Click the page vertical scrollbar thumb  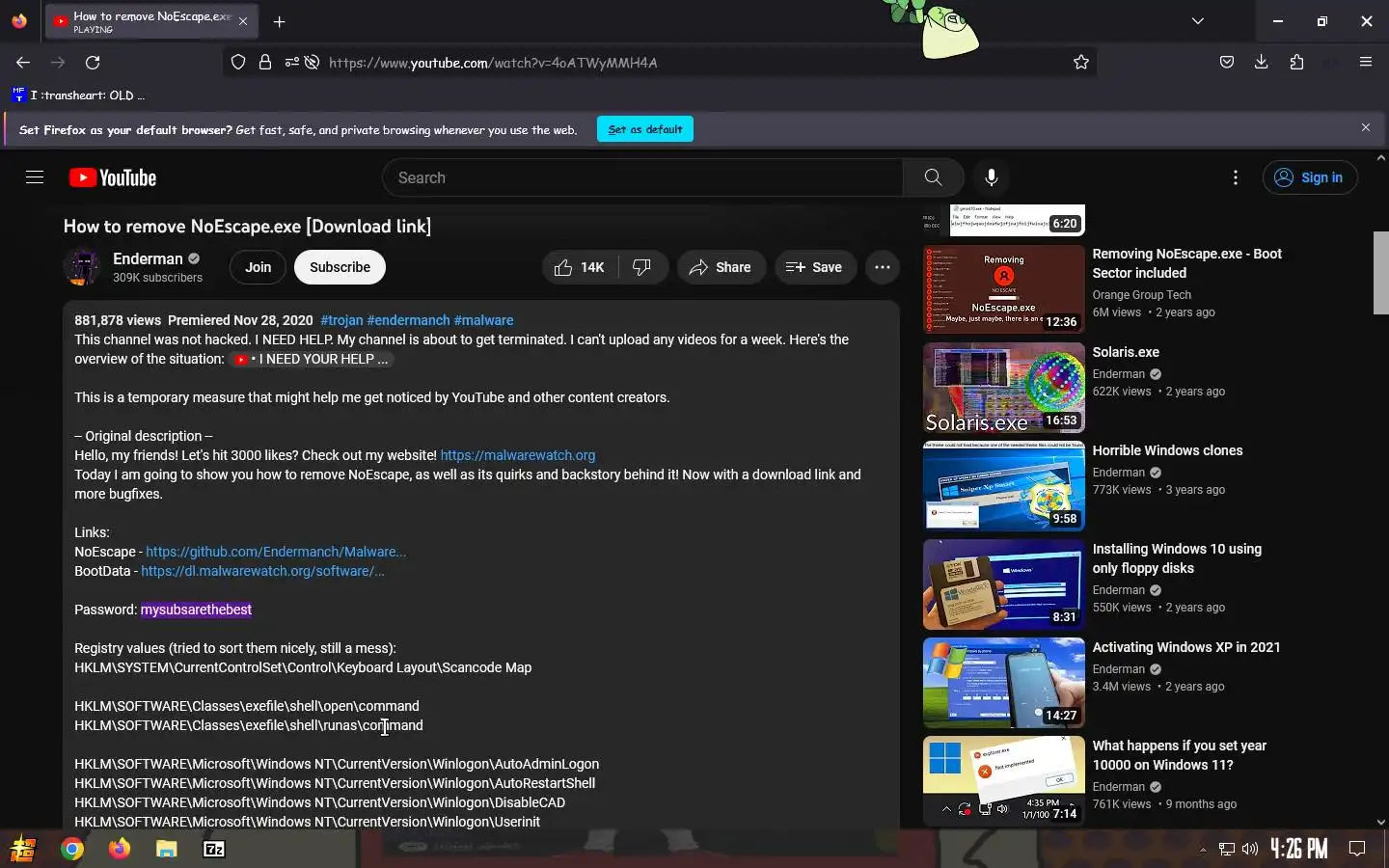(1380, 273)
